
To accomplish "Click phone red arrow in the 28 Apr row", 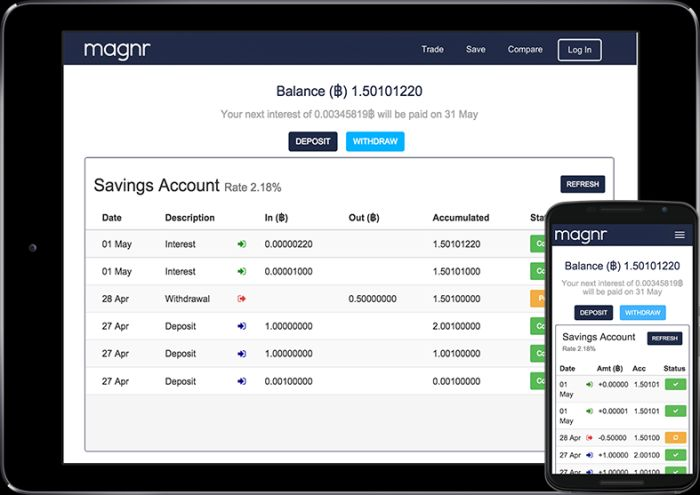I will point(589,438).
